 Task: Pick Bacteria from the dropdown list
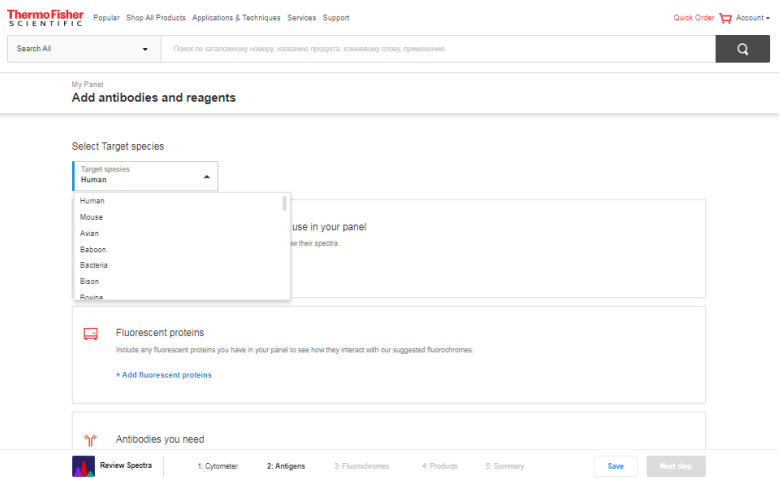click(94, 265)
